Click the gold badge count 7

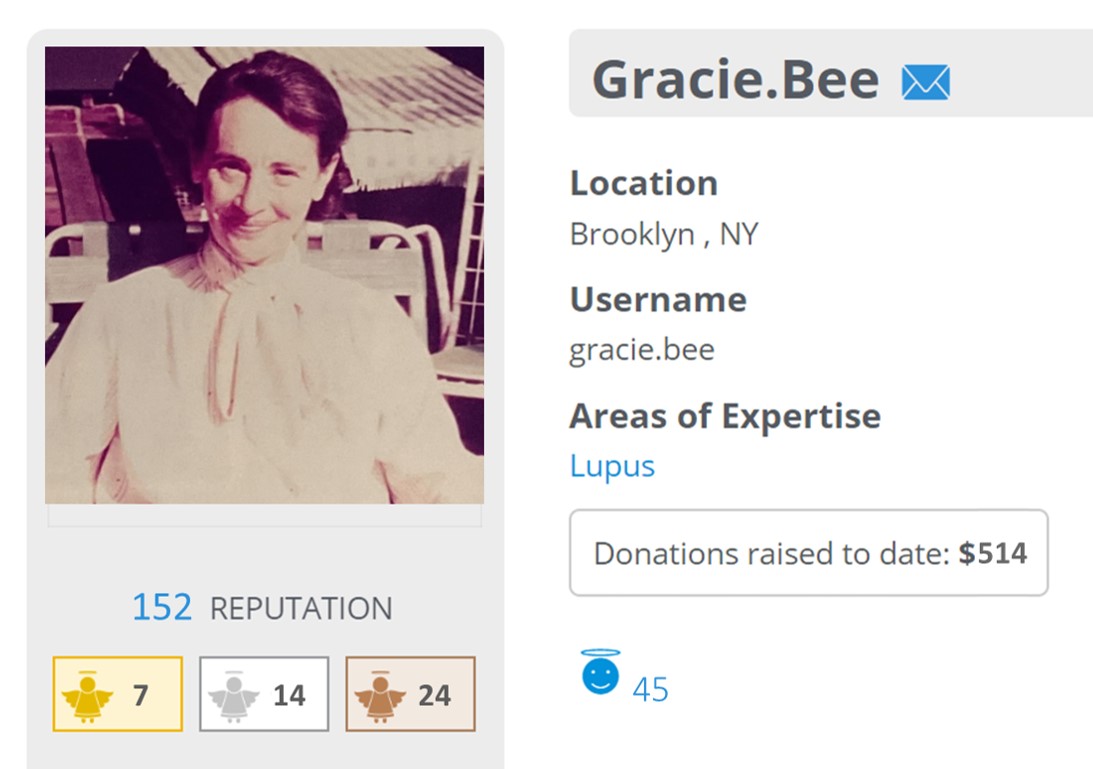pos(140,695)
